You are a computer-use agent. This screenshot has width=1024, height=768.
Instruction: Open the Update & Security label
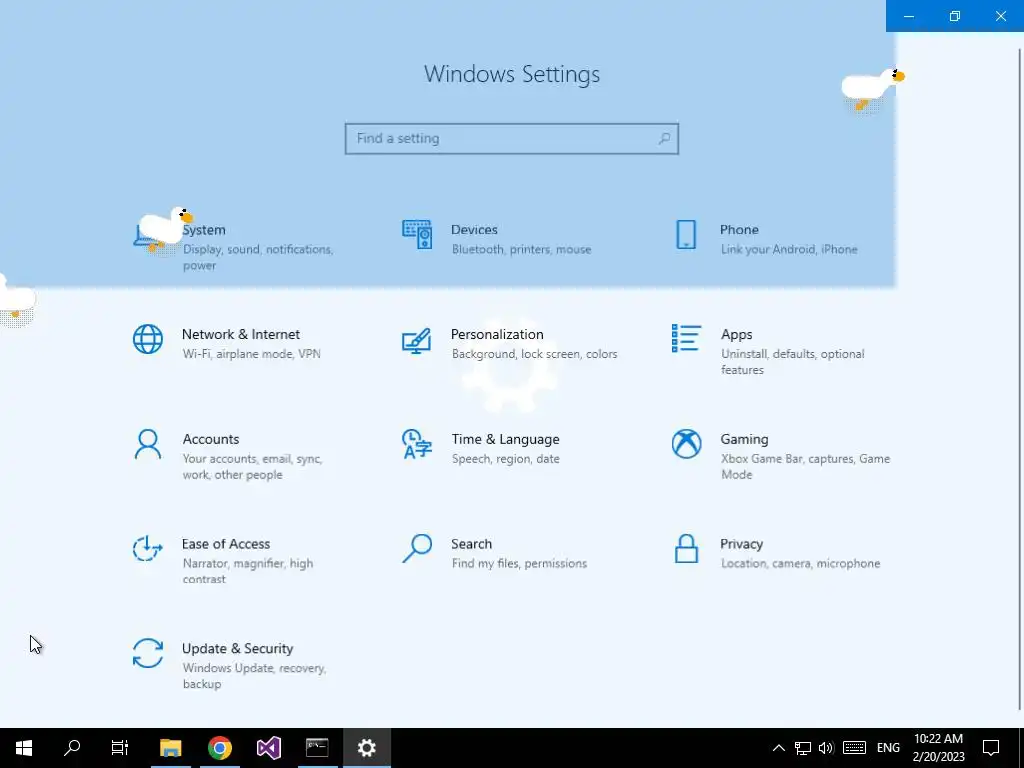(238, 648)
